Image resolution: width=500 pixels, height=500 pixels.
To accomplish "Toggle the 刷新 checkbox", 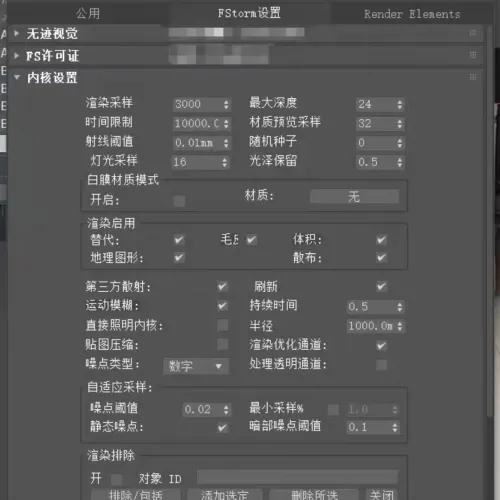I will 381,286.
